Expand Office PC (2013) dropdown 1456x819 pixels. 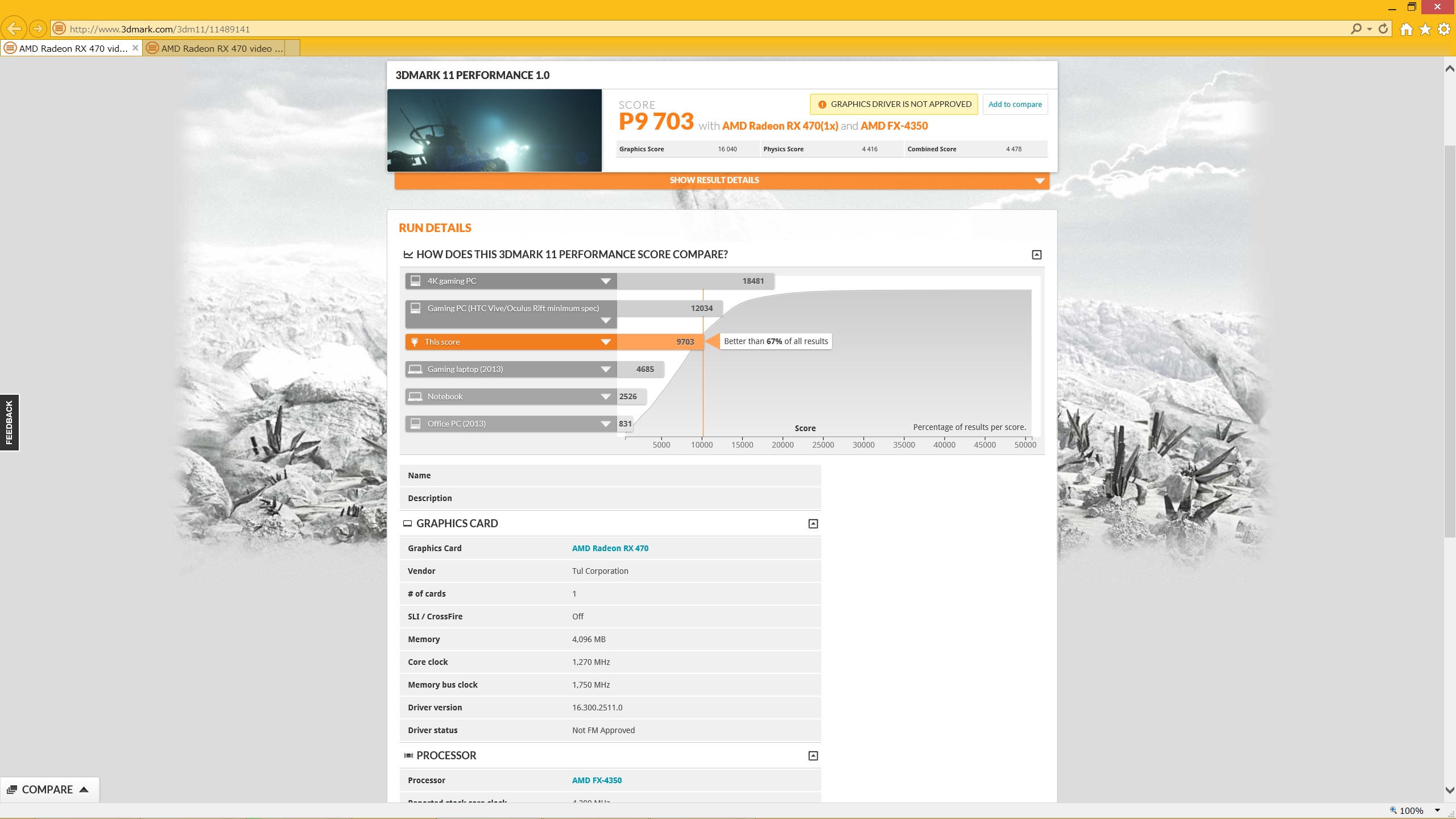tap(606, 424)
